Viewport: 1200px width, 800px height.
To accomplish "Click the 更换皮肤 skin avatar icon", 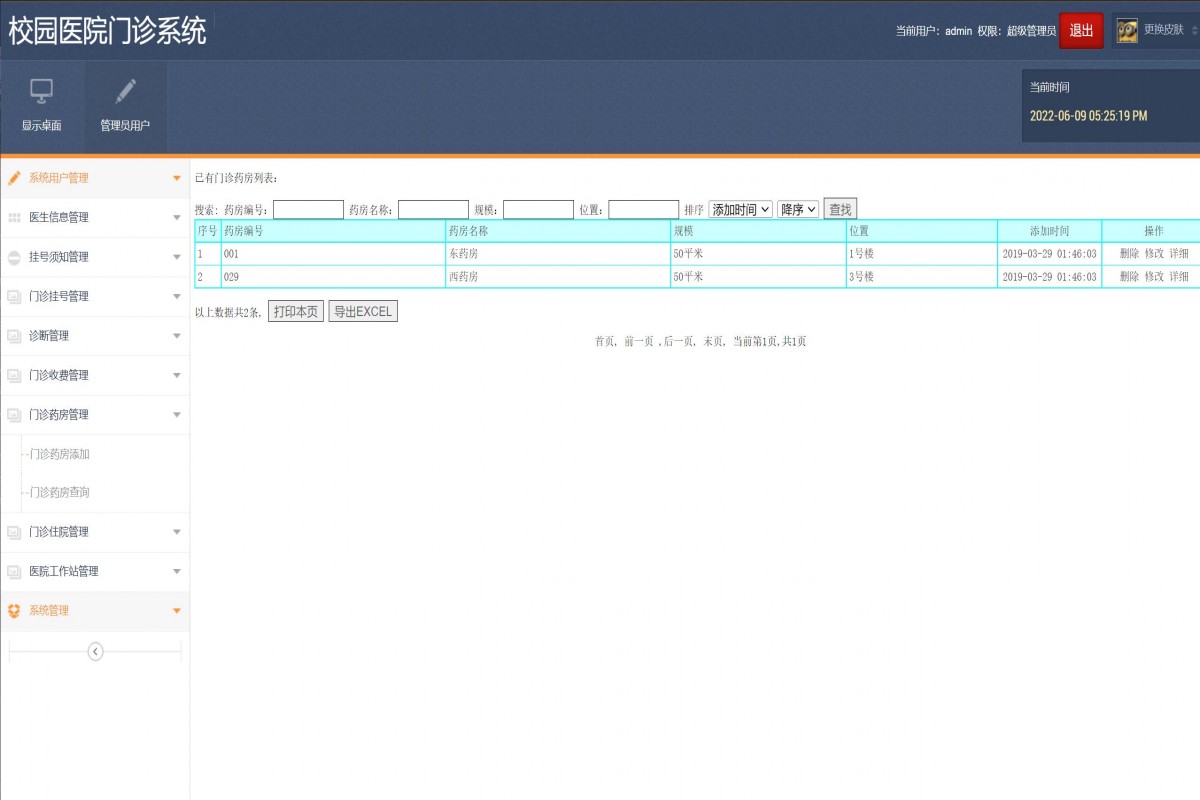I will [1127, 31].
